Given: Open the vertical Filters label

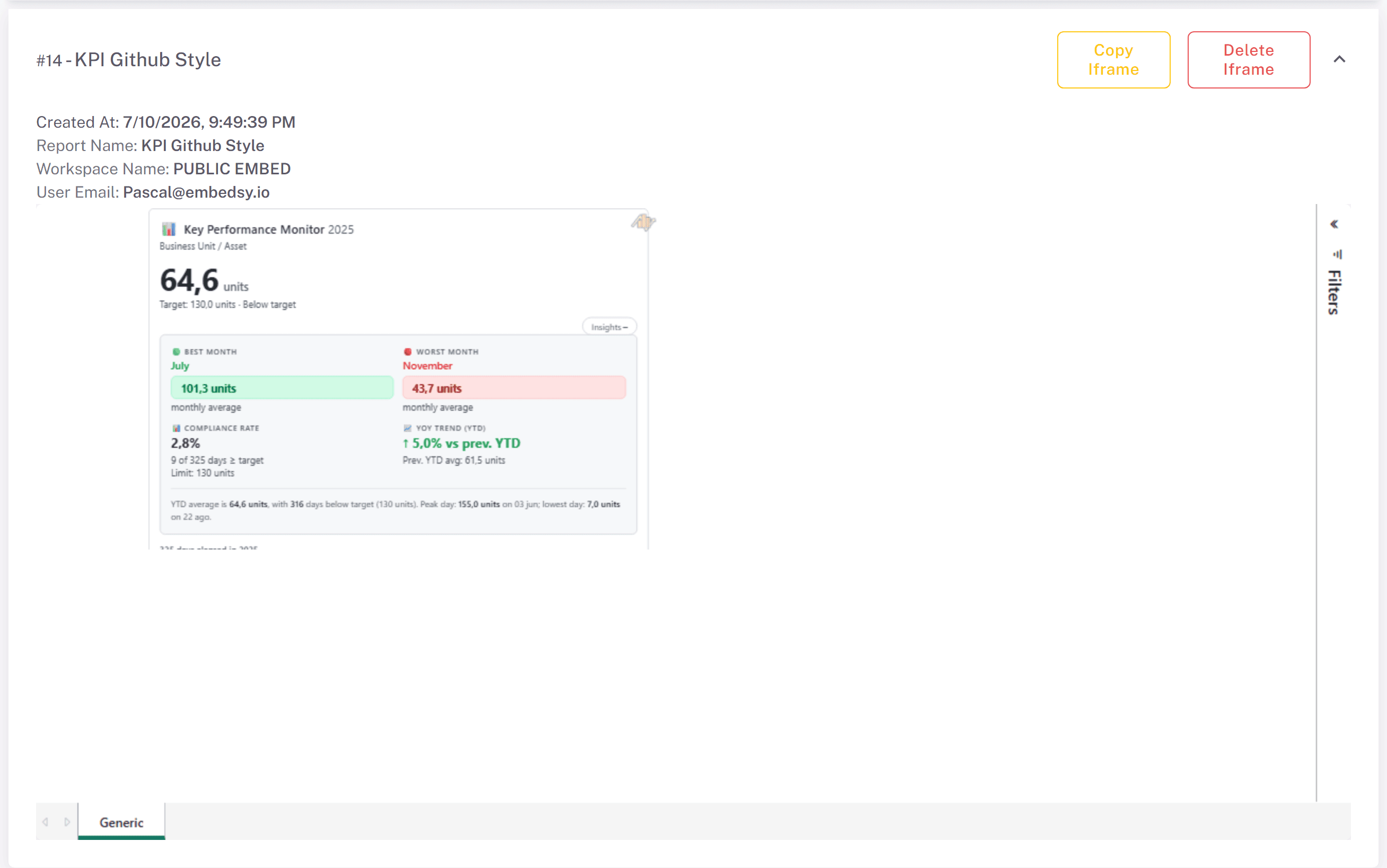Looking at the screenshot, I should tap(1333, 292).
